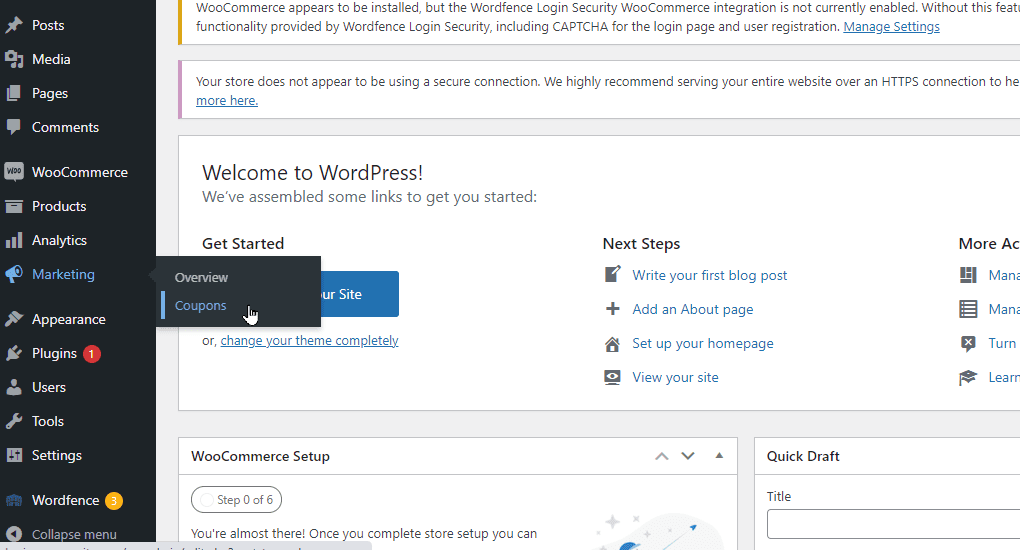Open the Appearance menu

coord(68,319)
